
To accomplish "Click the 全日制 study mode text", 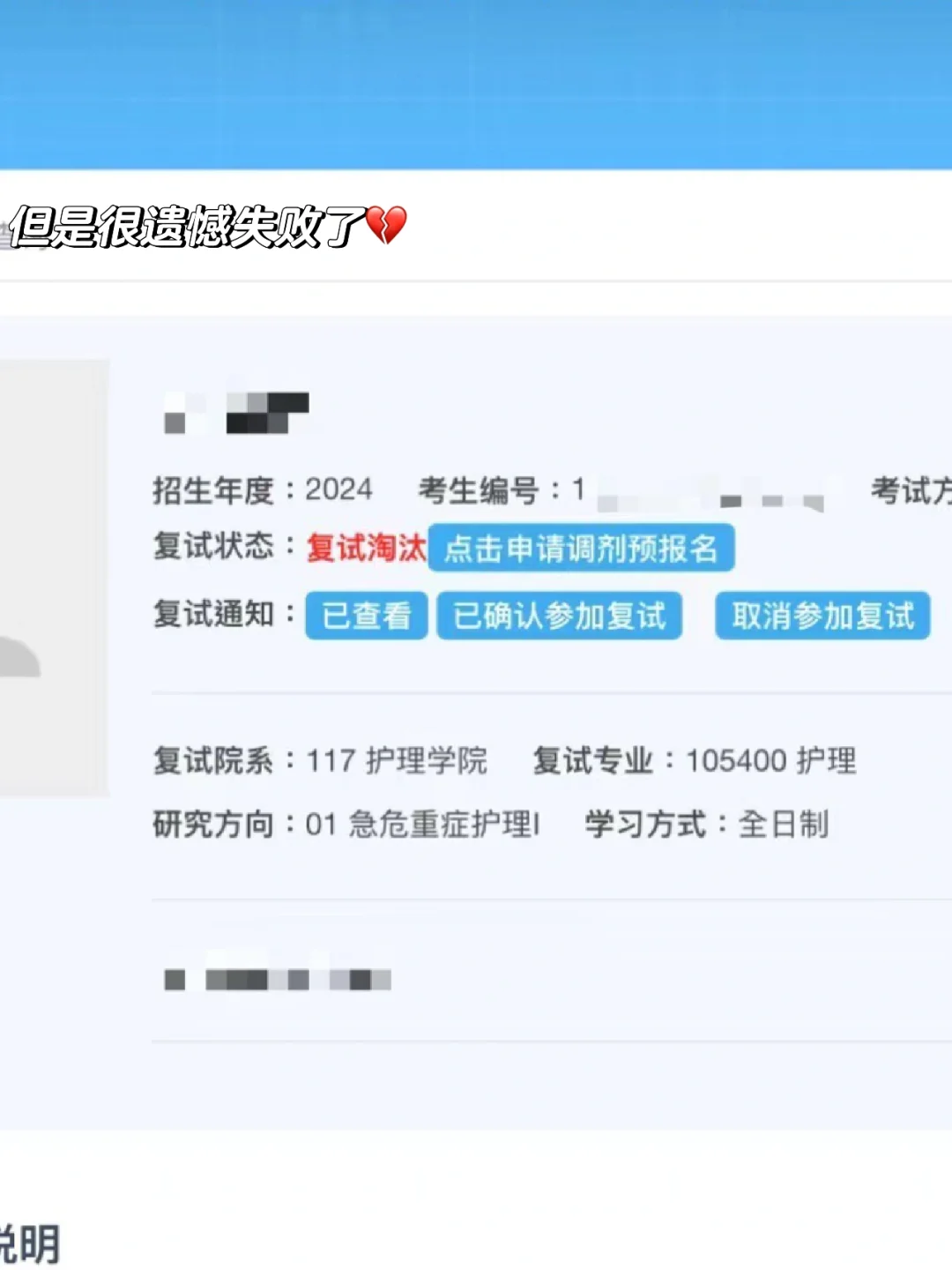I will (783, 825).
